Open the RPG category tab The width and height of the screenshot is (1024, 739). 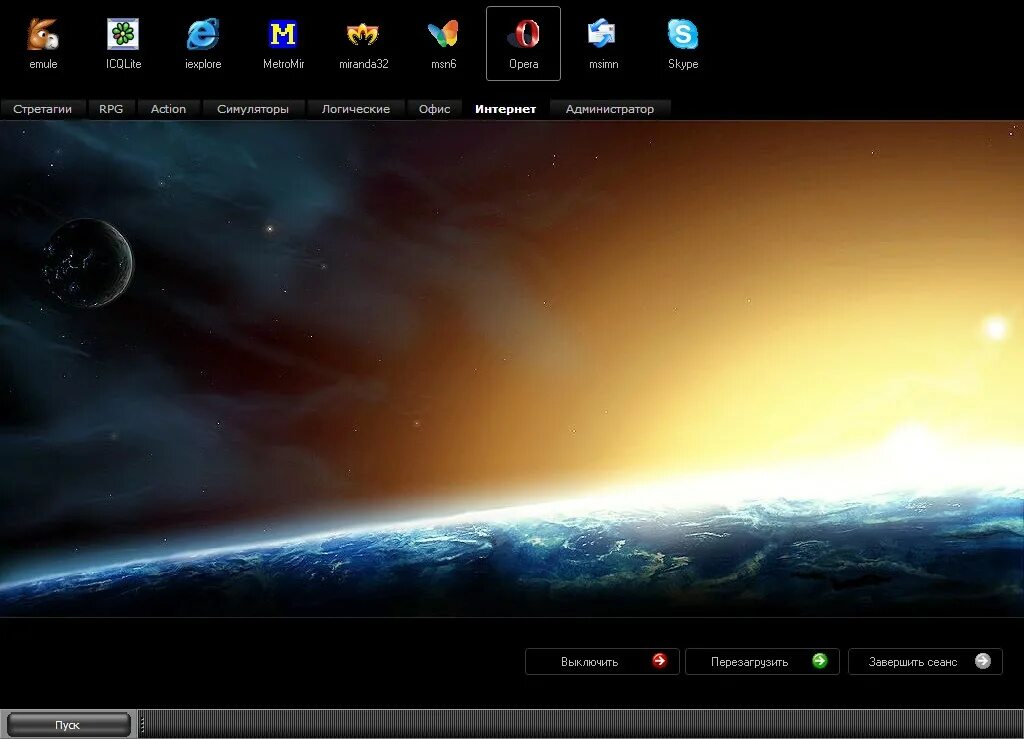tap(111, 109)
